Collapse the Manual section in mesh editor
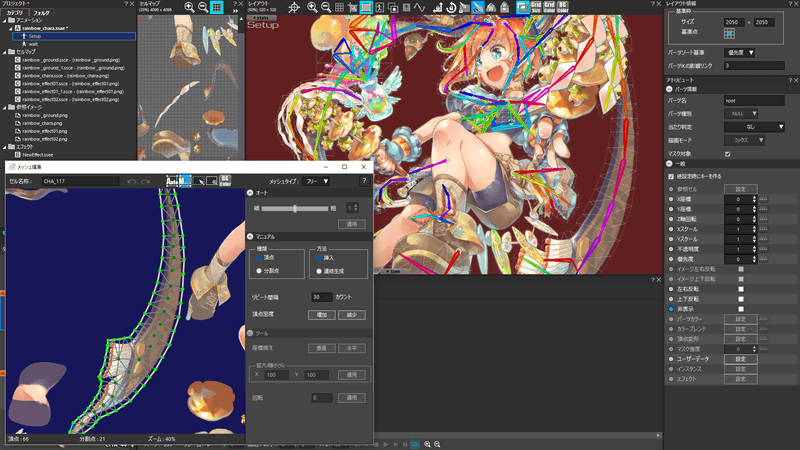Image resolution: width=800 pixels, height=450 pixels. (x=250, y=237)
